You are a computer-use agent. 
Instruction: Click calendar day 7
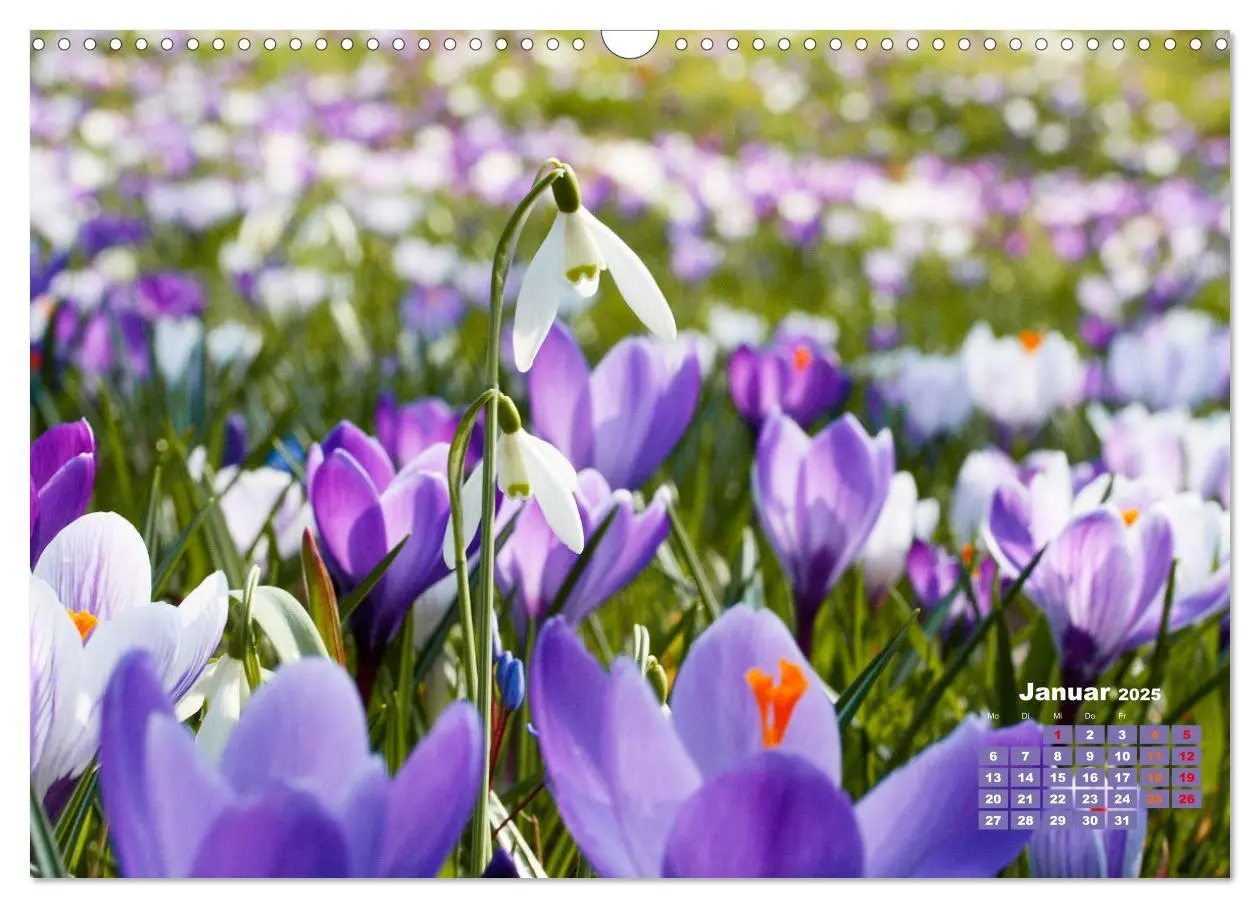(1025, 756)
